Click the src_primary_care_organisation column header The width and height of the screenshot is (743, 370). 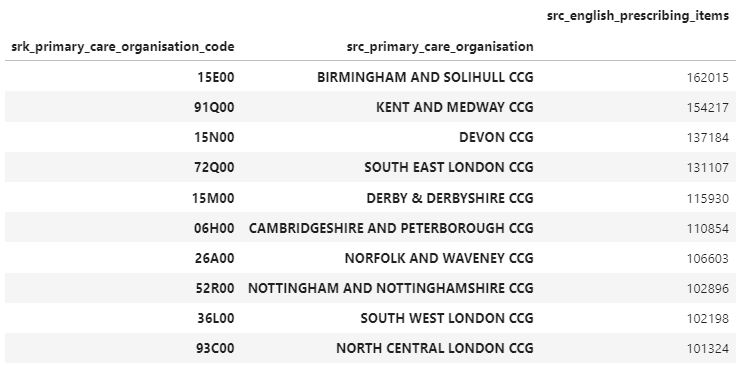440,46
